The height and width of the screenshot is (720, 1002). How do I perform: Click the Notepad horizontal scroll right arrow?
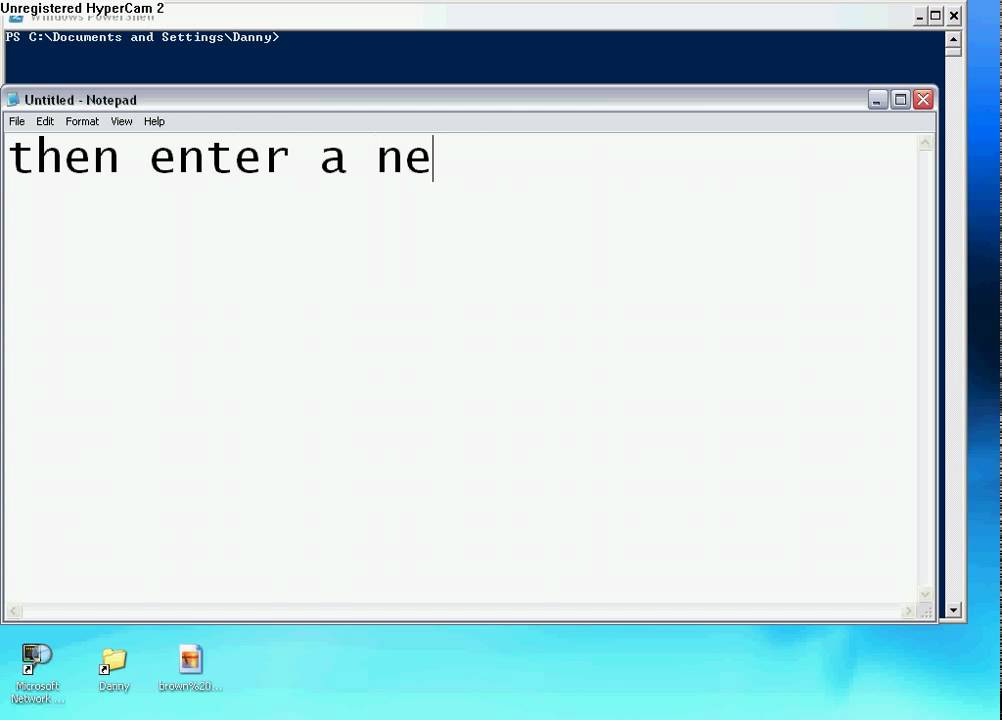908,611
